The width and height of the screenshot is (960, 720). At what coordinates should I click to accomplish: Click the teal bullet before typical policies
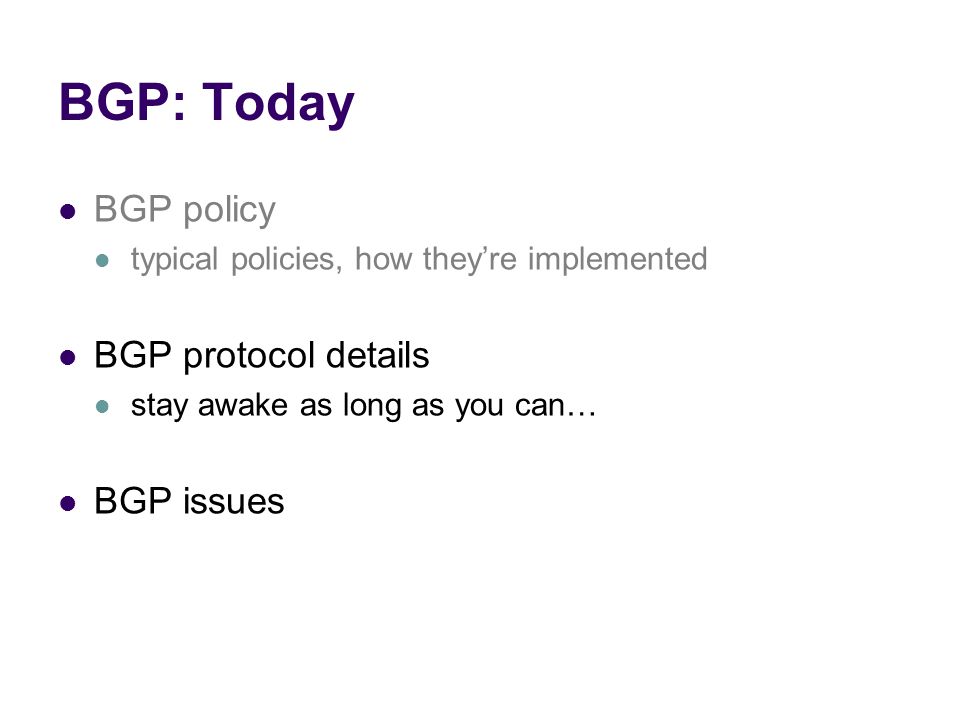102,261
